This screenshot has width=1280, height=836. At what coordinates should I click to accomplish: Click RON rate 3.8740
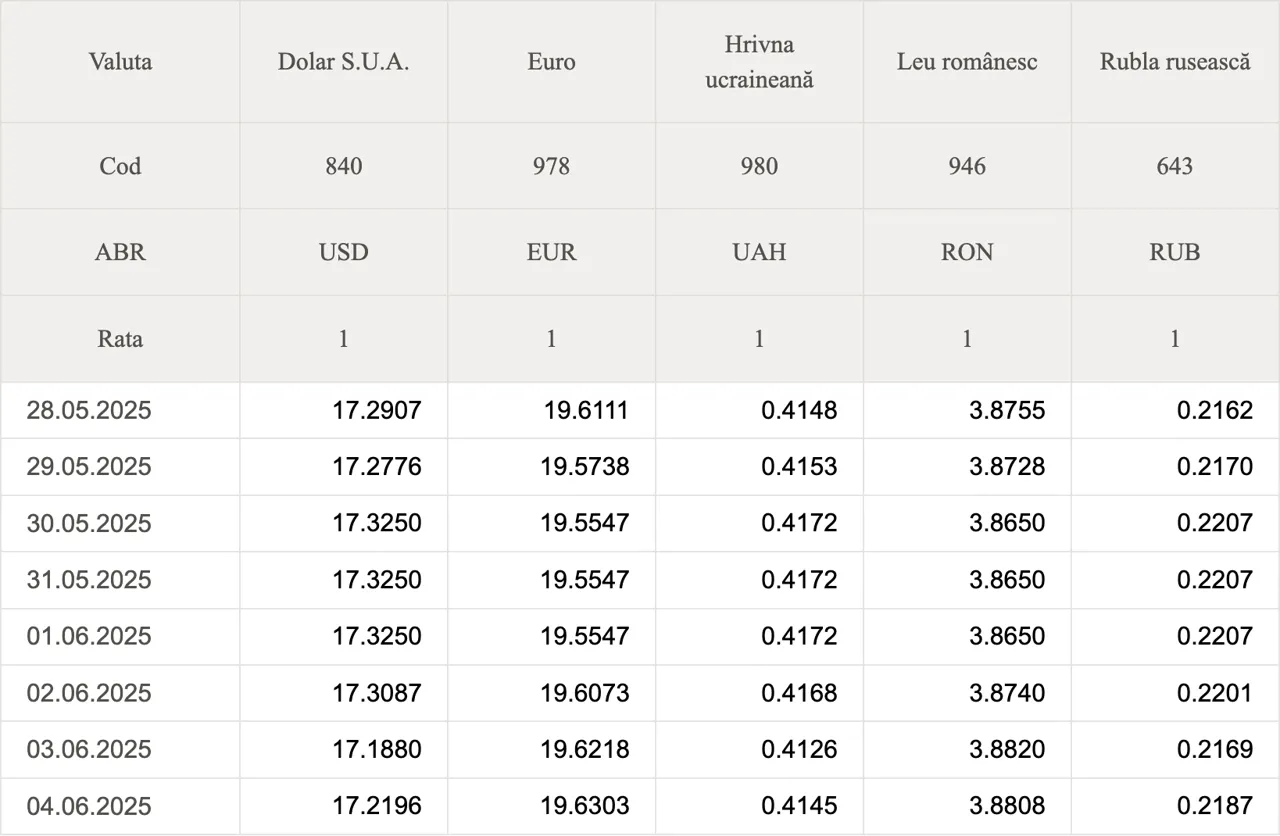coord(1007,693)
